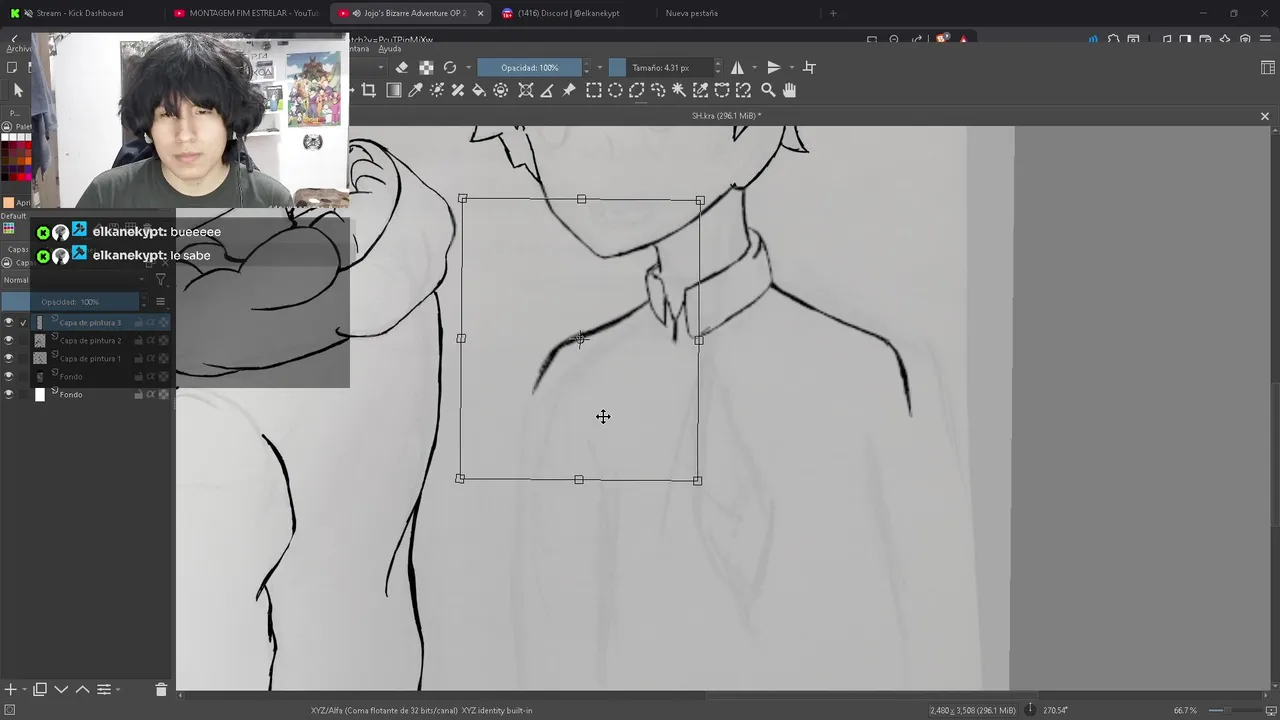1280x720 pixels.
Task: Select the Gradient tool
Action: click(x=393, y=90)
